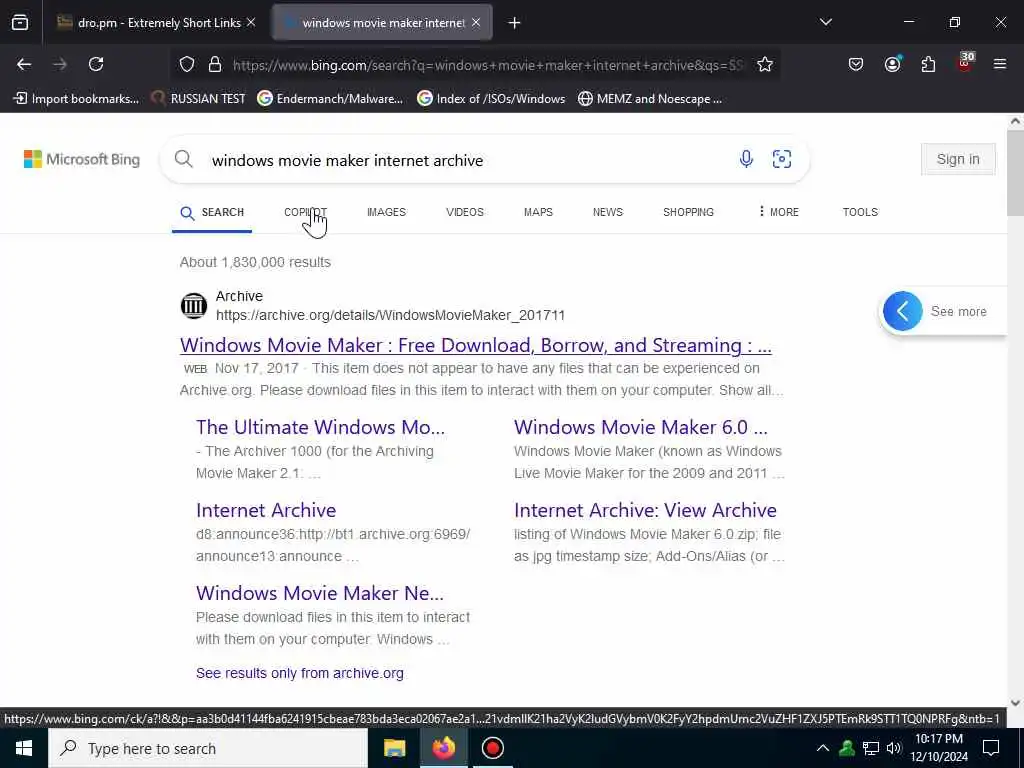Open MEMZ and Noescape bookmark

(x=650, y=99)
